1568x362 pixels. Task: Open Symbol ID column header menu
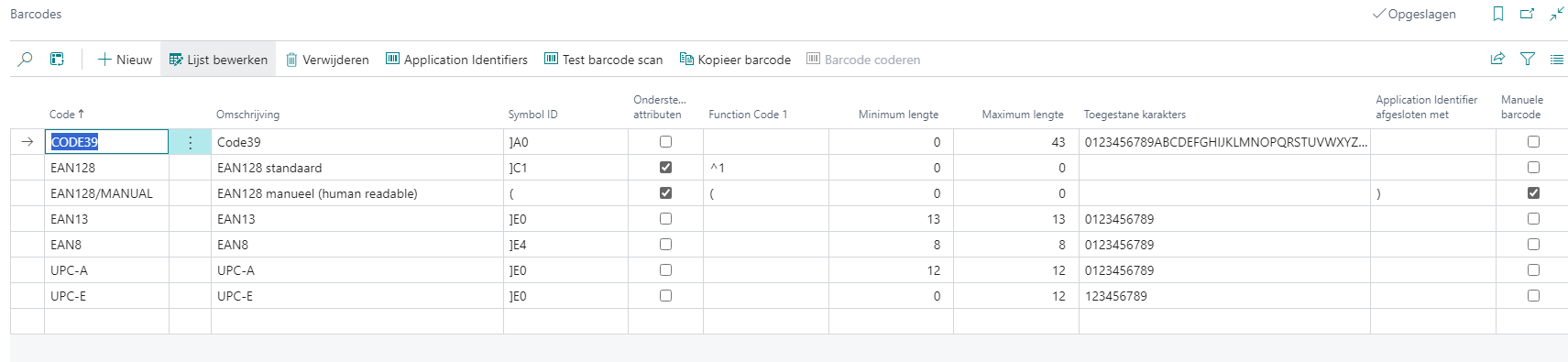[x=532, y=115]
